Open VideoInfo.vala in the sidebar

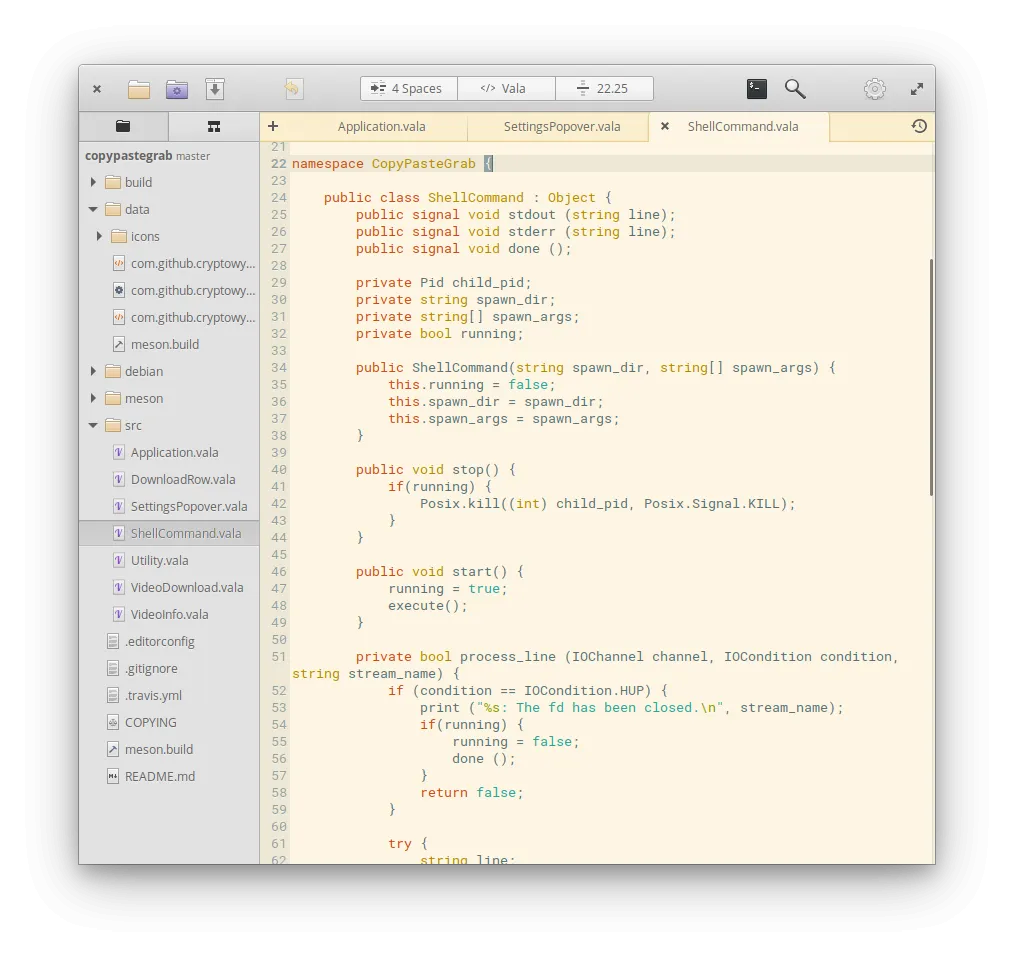tap(169, 614)
